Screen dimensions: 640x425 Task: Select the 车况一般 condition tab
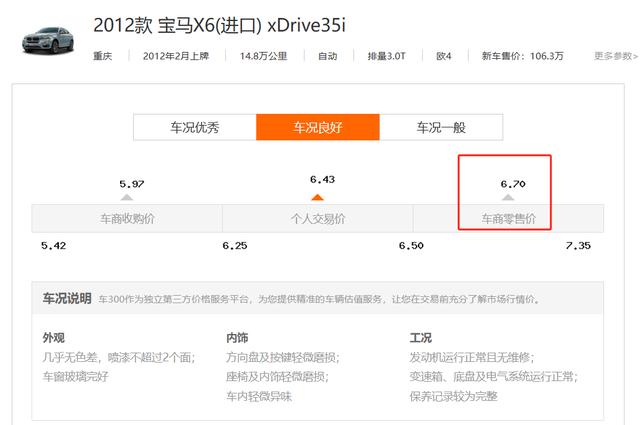click(441, 127)
